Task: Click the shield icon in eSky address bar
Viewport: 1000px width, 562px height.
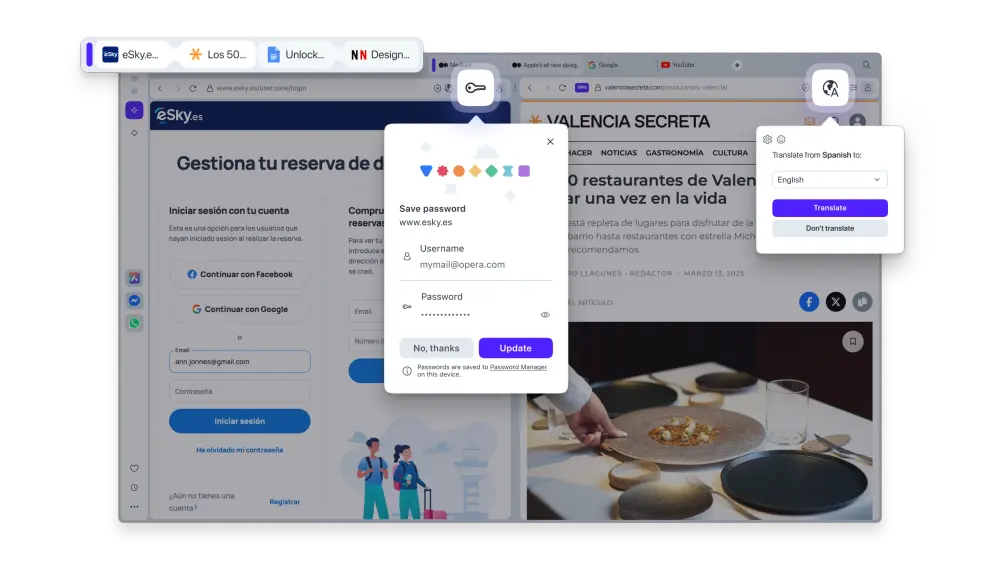Action: click(x=437, y=88)
